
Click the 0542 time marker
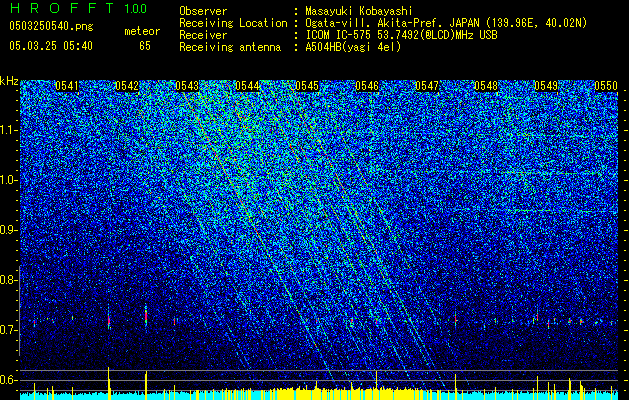coord(127,86)
